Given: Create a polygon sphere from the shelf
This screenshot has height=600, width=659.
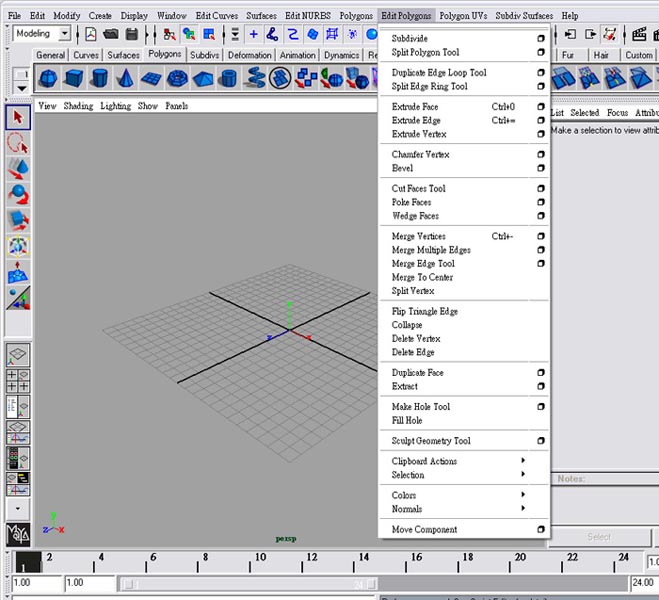Looking at the screenshot, I should pyautogui.click(x=48, y=79).
